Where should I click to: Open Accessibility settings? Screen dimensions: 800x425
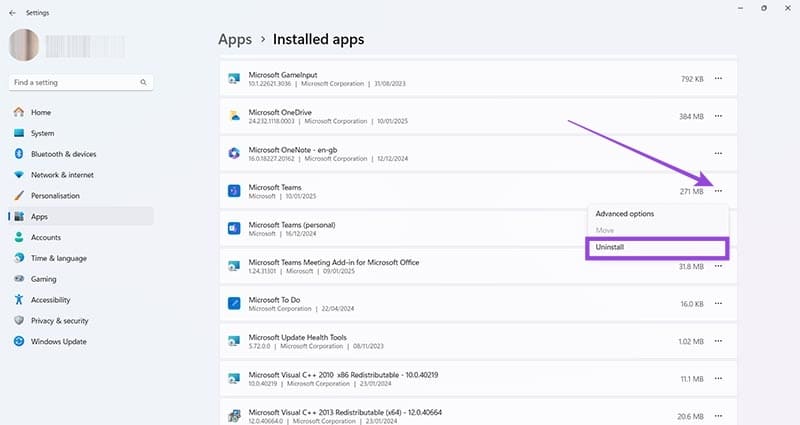pos(82,300)
